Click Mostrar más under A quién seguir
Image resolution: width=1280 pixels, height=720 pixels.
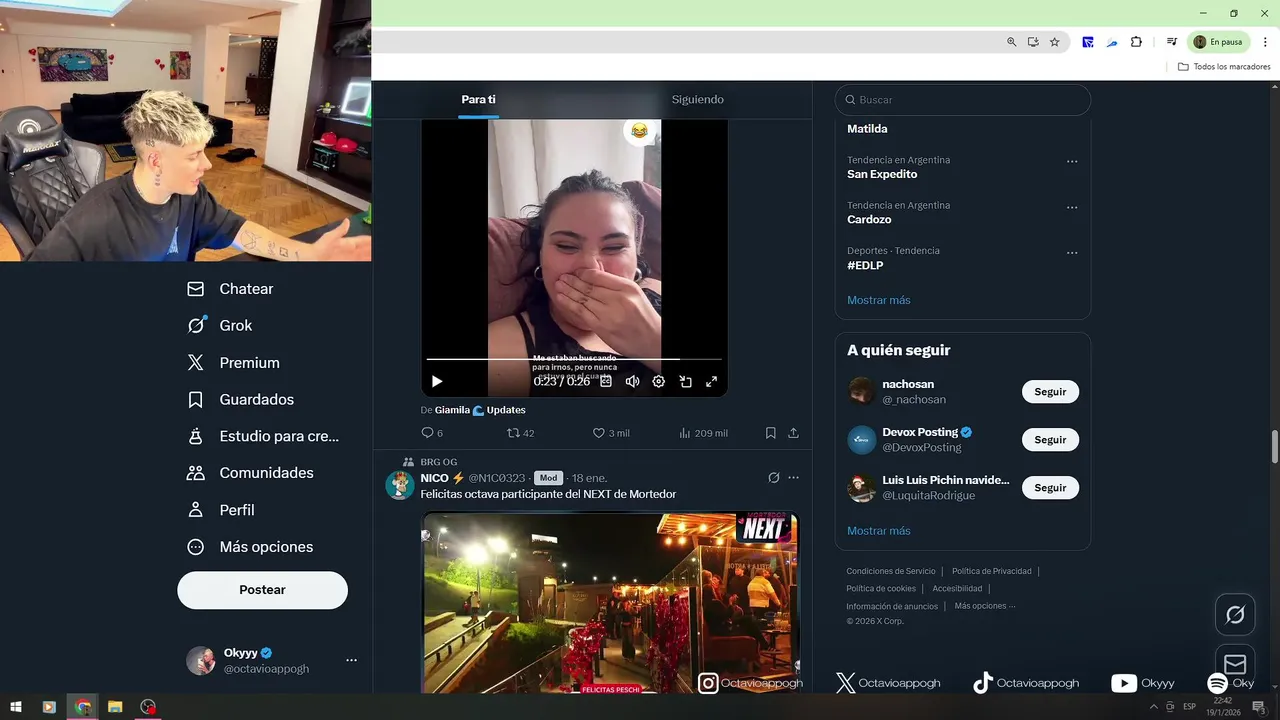879,531
